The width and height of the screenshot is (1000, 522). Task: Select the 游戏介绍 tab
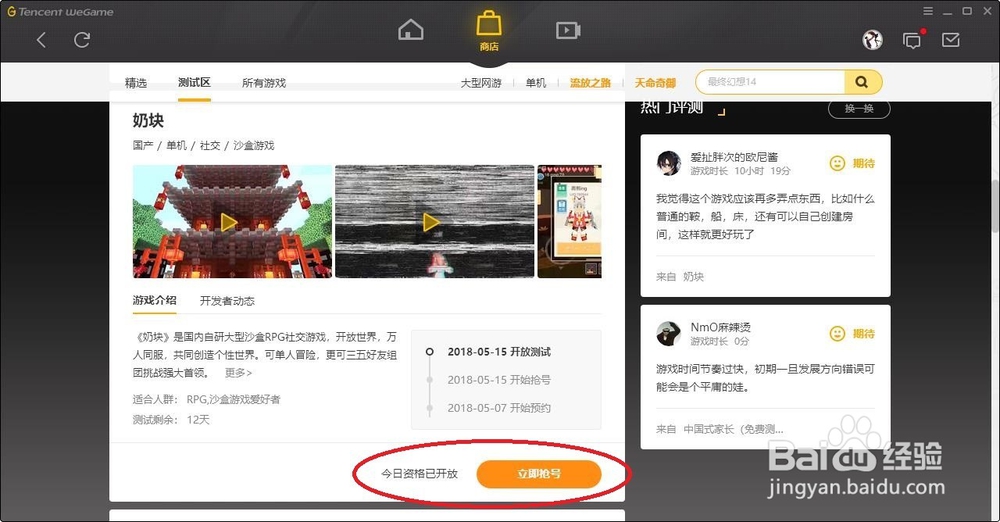click(x=154, y=300)
